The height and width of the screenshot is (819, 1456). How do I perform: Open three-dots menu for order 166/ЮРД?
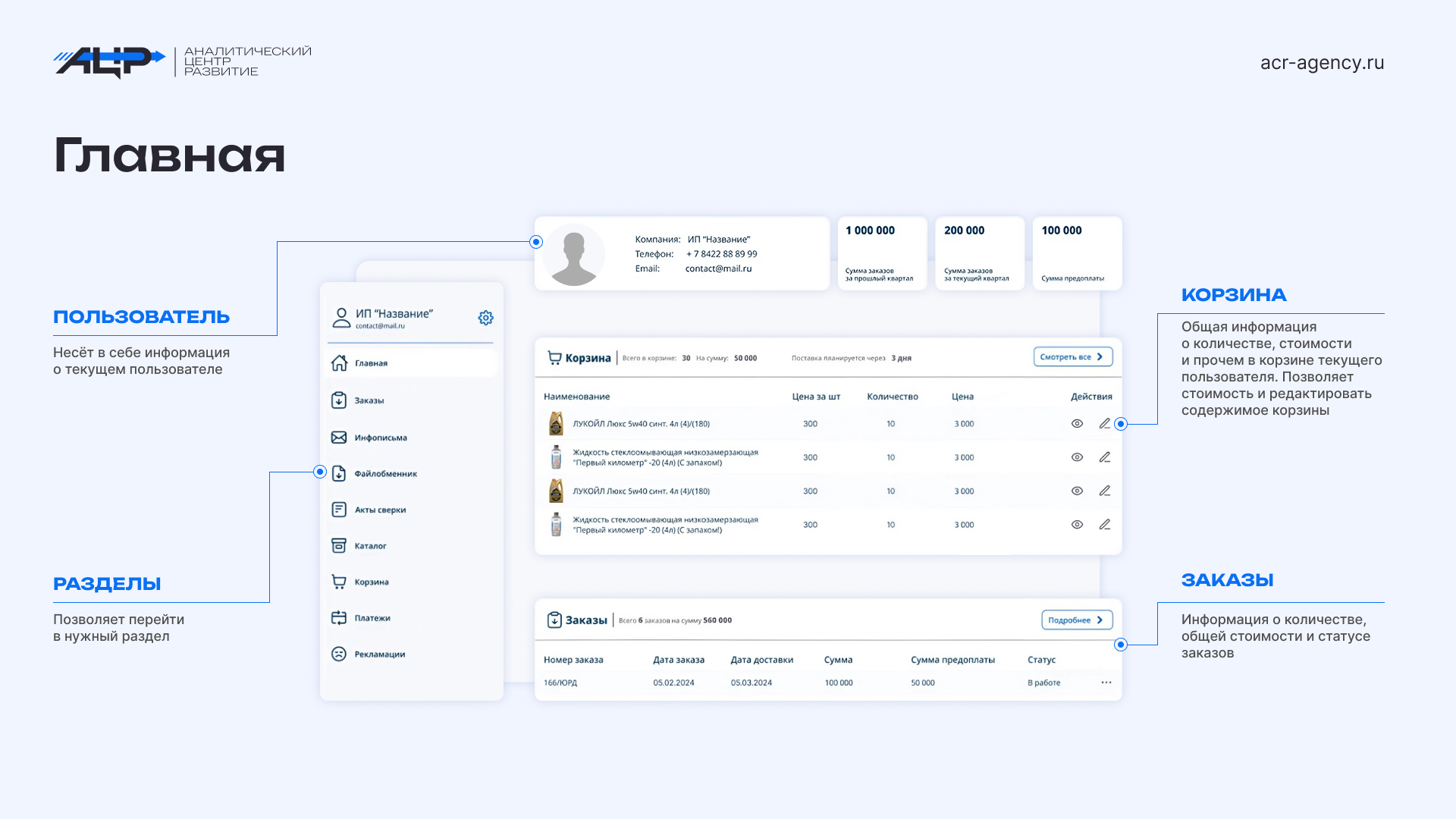(1106, 682)
